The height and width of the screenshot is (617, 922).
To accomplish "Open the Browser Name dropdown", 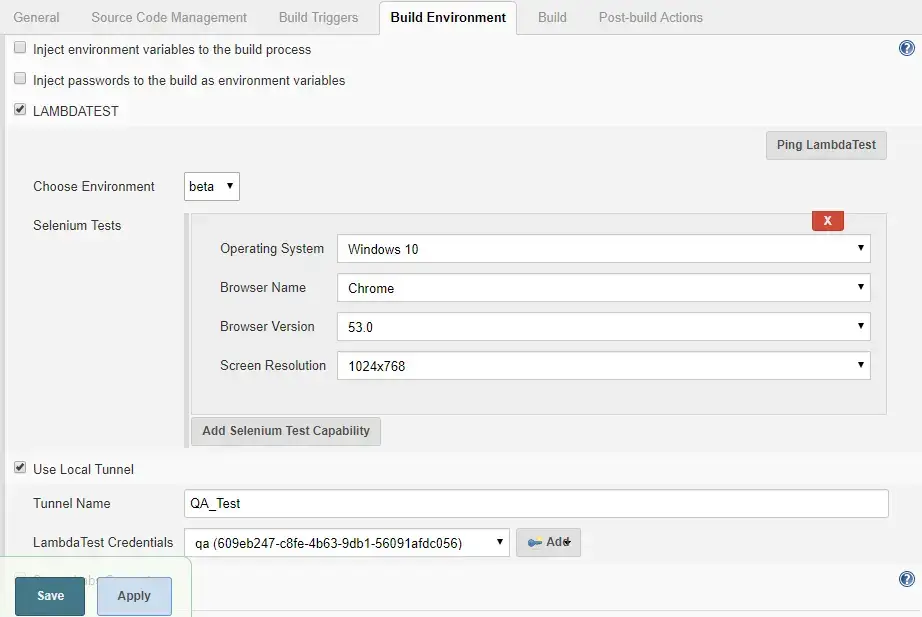I will (x=602, y=287).
